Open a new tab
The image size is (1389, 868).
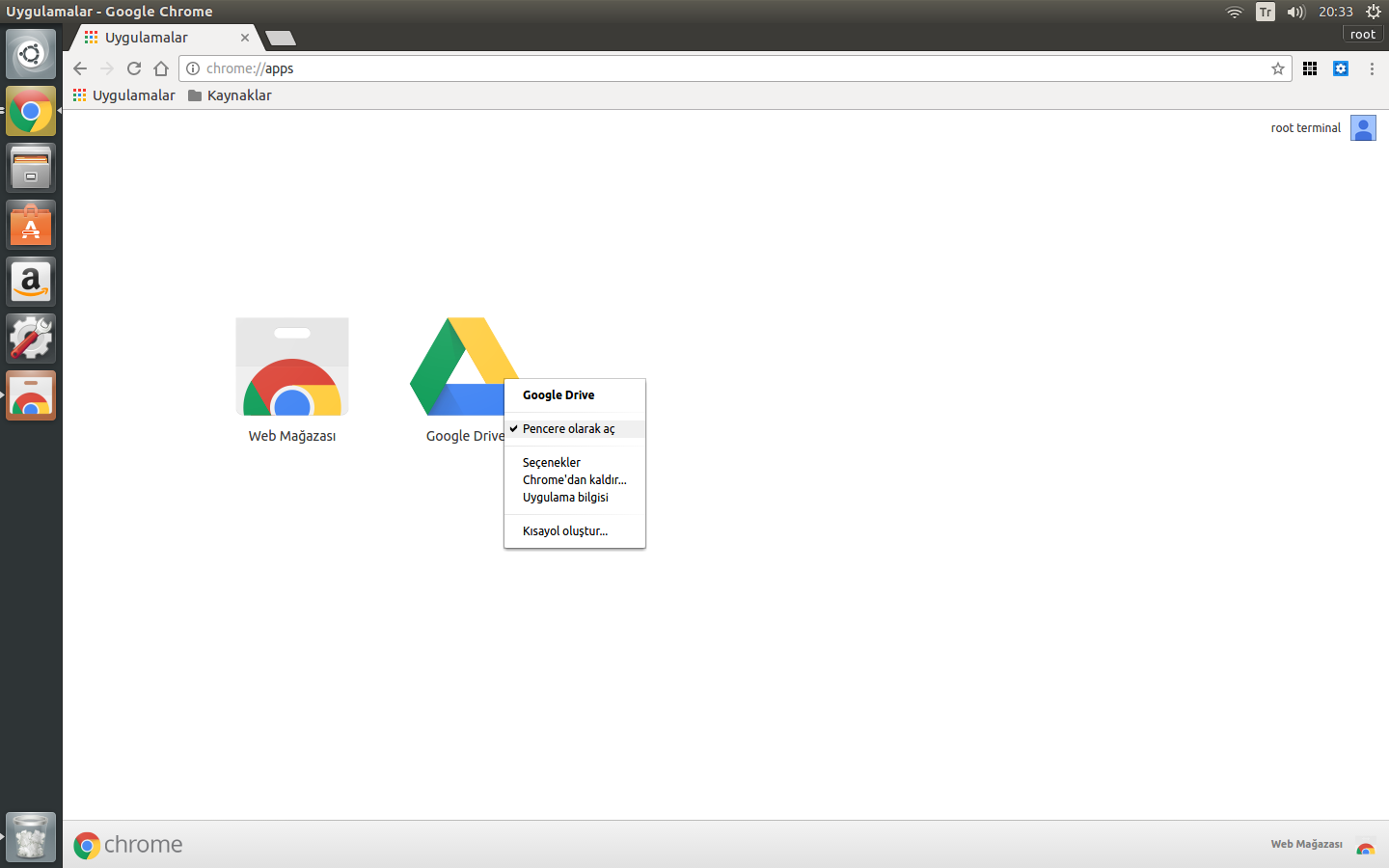point(281,38)
